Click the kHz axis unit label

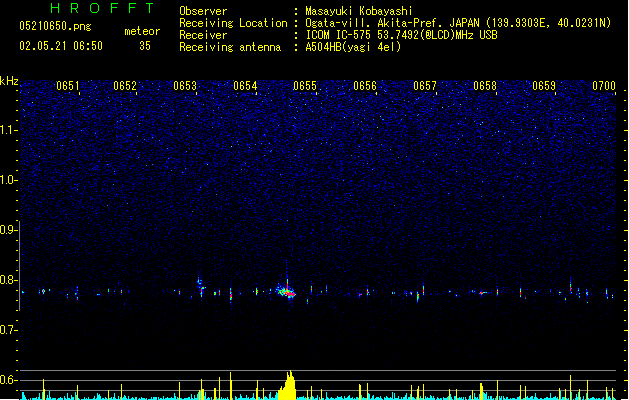(9, 81)
